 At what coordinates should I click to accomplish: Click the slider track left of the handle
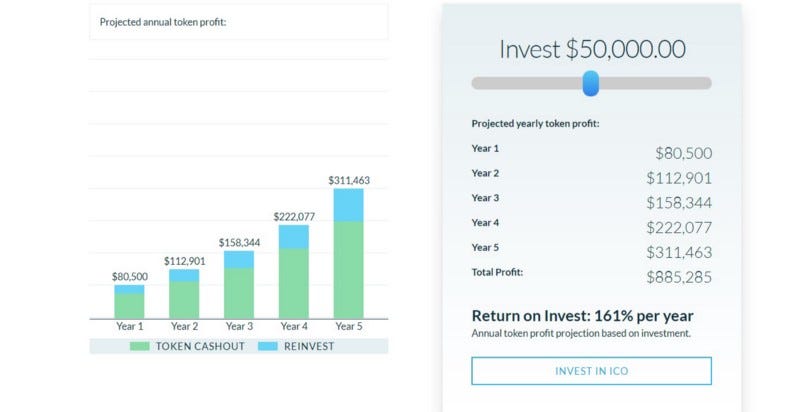pyautogui.click(x=527, y=83)
